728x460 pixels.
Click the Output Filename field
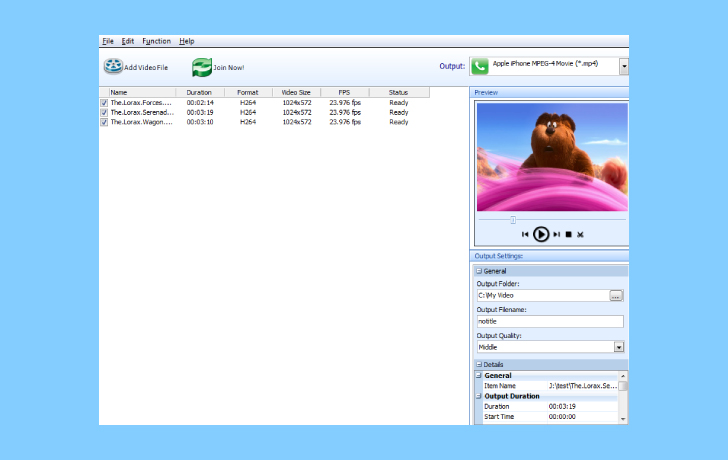pos(550,322)
